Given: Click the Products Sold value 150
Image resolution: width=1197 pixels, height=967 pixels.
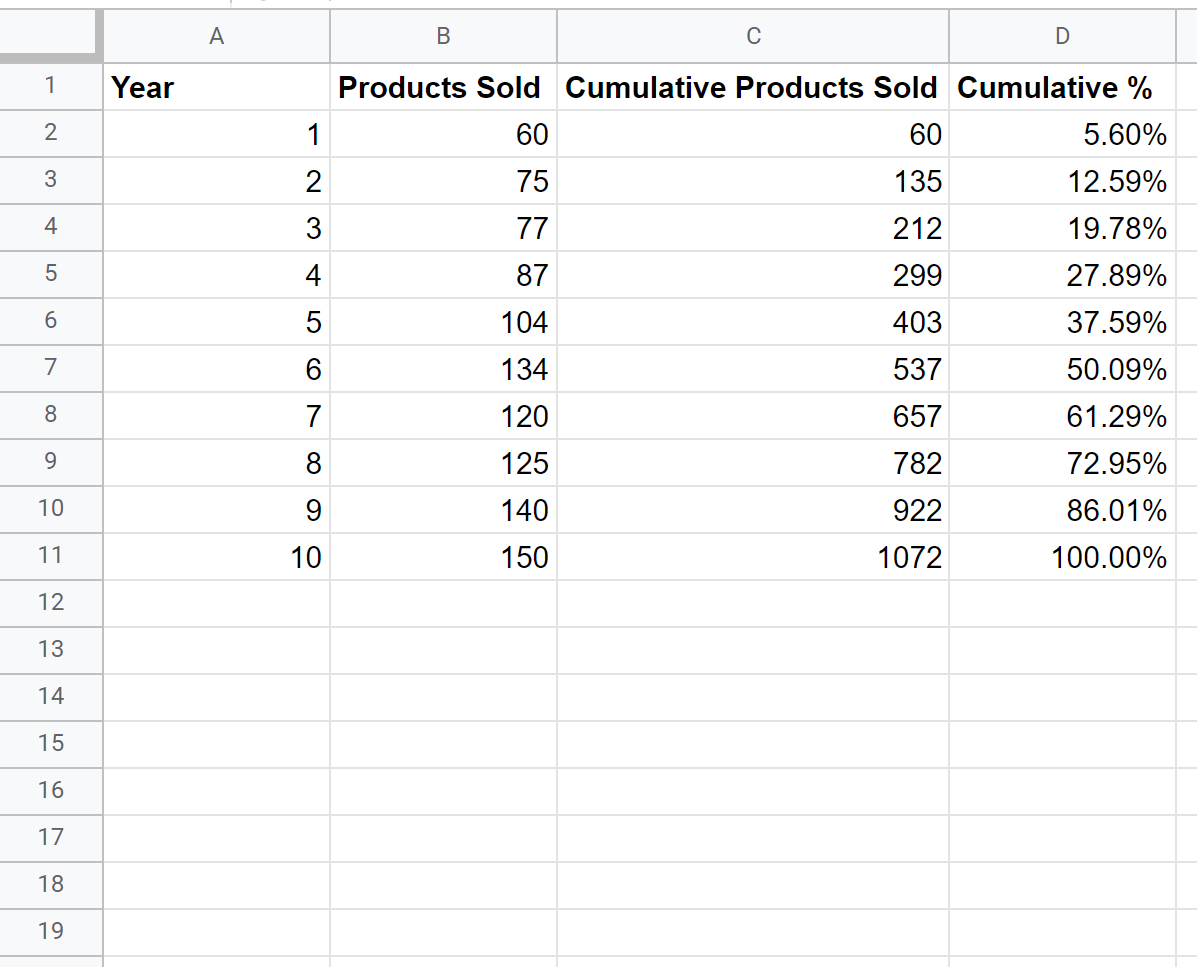Looking at the screenshot, I should [x=443, y=557].
